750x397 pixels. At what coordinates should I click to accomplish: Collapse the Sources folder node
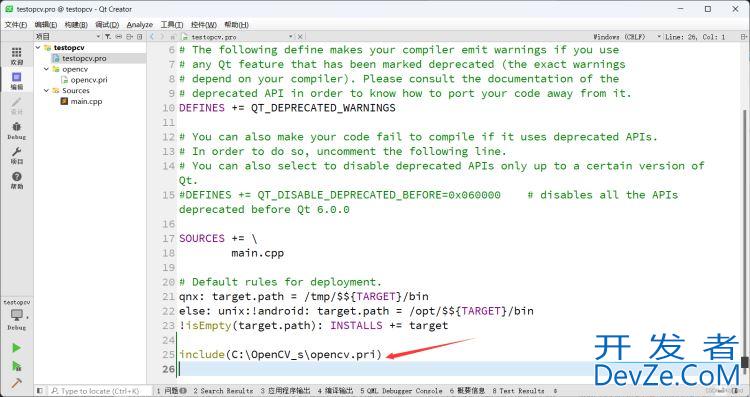click(x=46, y=91)
